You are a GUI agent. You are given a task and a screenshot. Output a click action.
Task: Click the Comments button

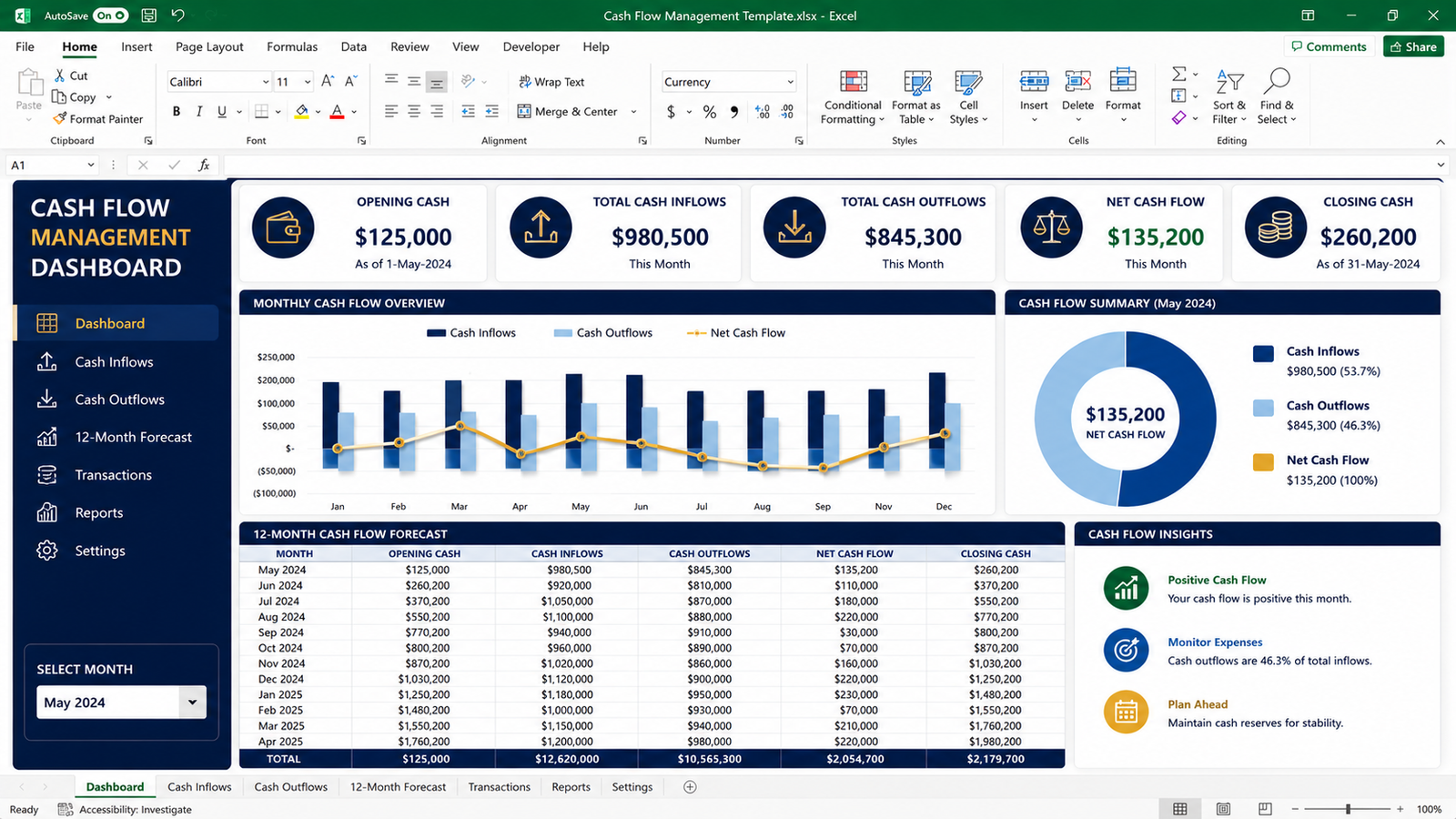1329,46
